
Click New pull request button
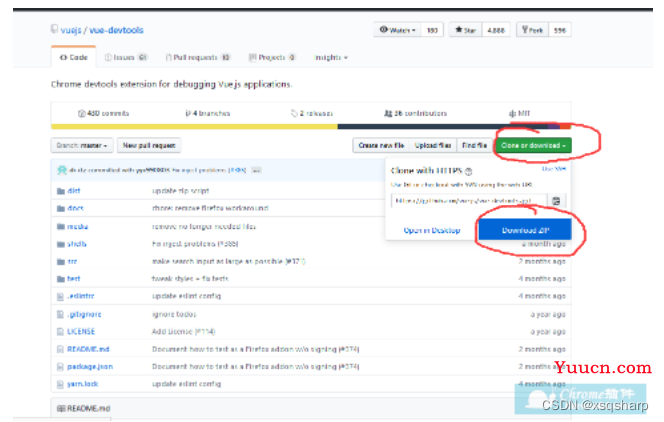pyautogui.click(x=149, y=146)
